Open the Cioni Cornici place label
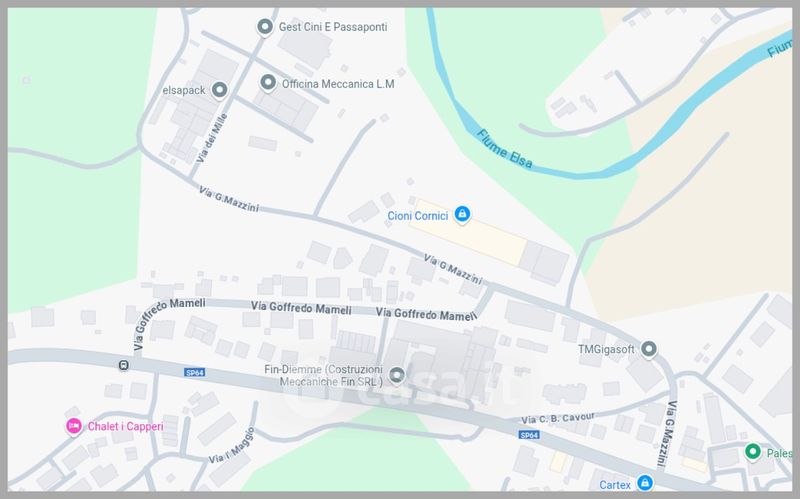 pyautogui.click(x=417, y=216)
